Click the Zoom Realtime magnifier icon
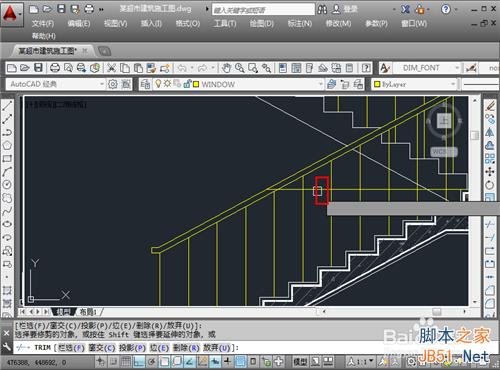Viewport: 500px width, 370px height. (x=240, y=68)
